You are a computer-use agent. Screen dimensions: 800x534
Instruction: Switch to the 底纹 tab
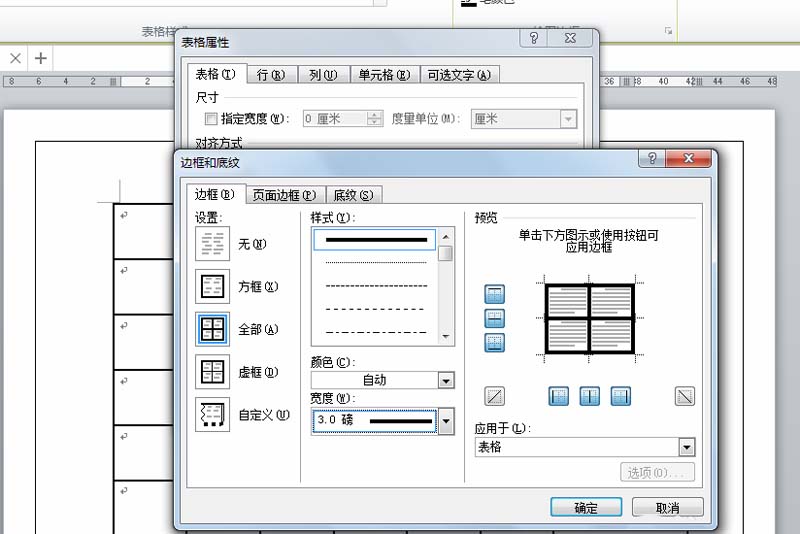click(x=353, y=195)
